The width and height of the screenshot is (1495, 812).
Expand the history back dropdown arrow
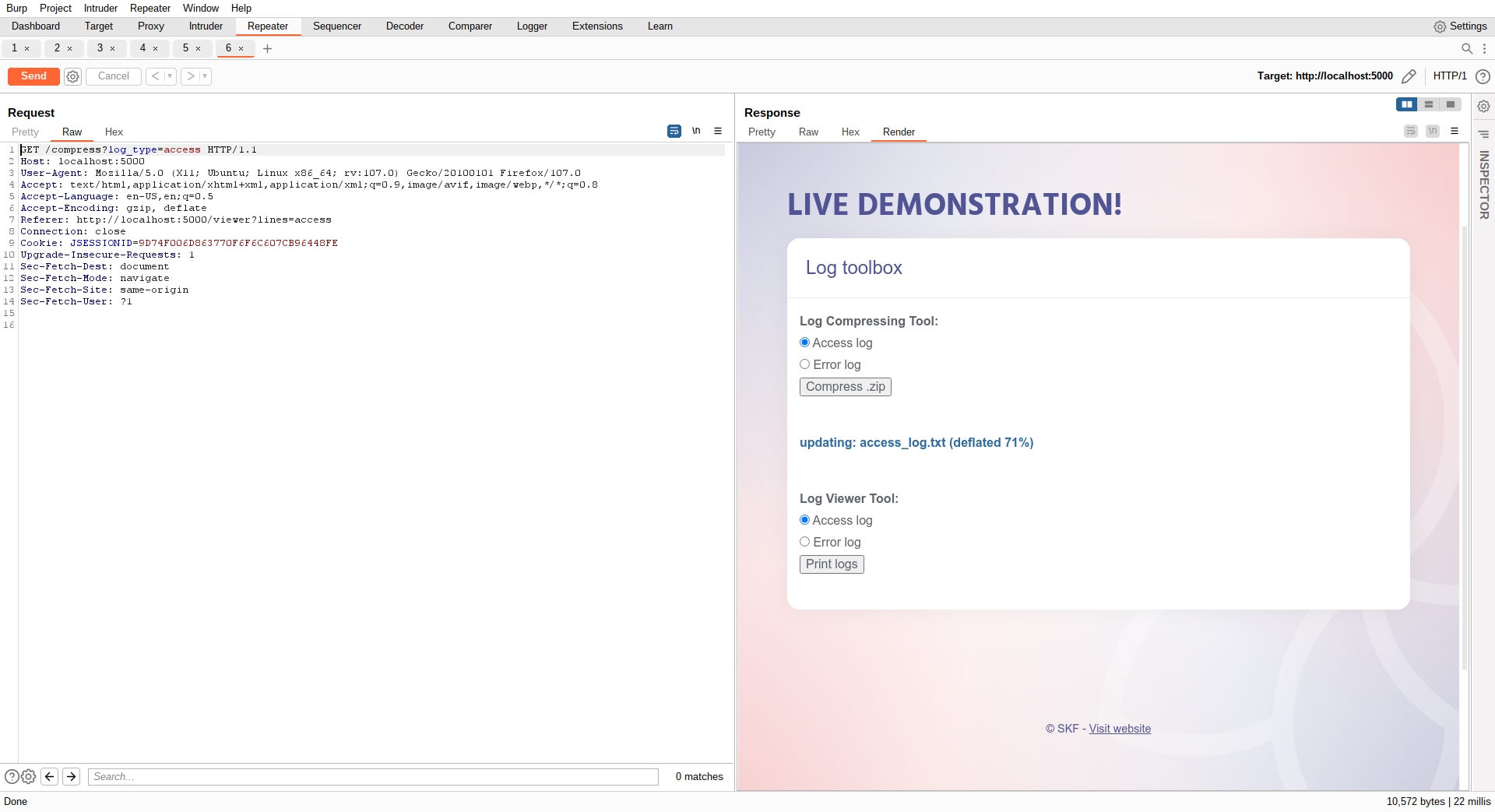click(170, 76)
